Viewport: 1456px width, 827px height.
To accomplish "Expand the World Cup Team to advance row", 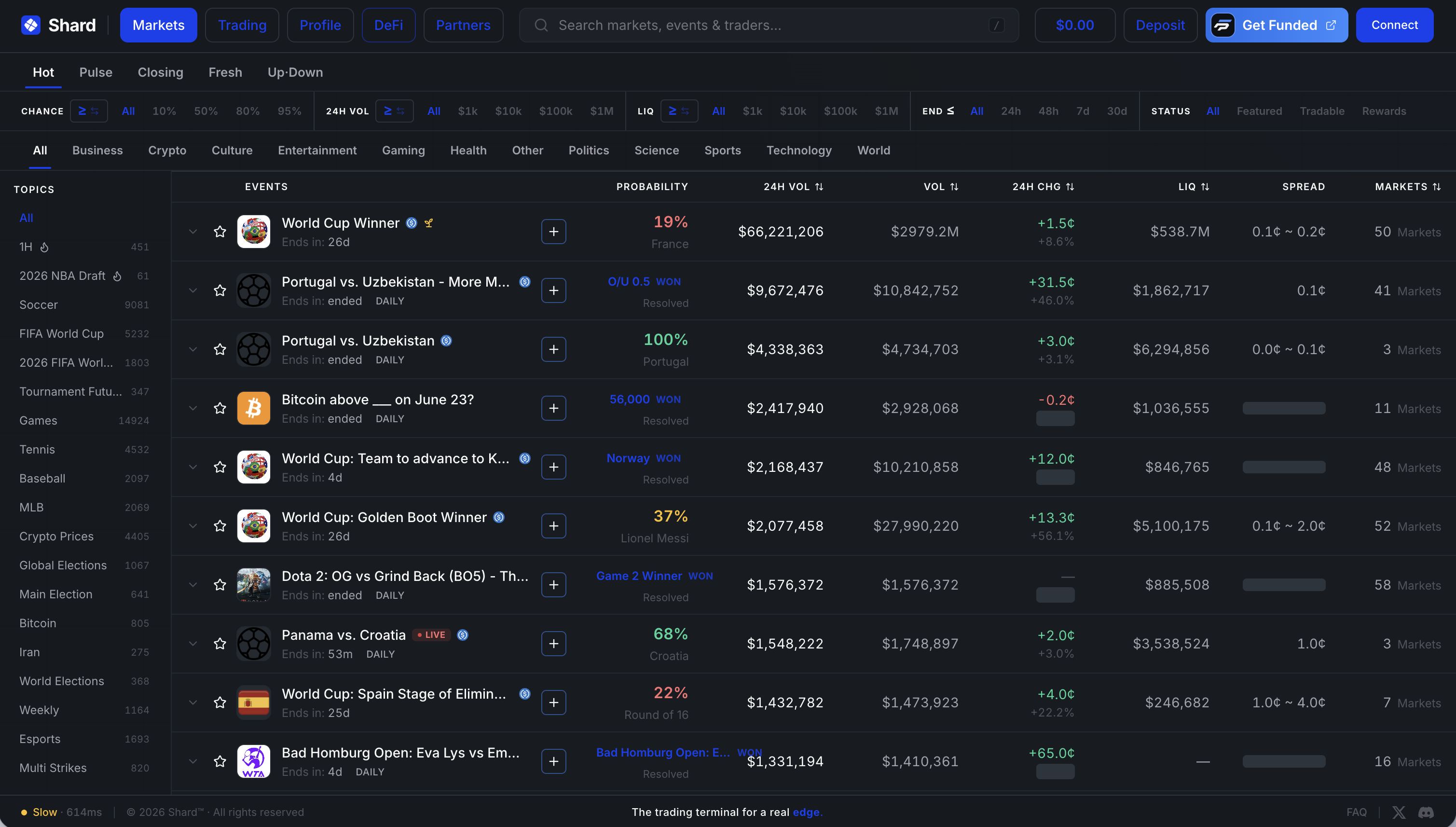I will (x=193, y=467).
